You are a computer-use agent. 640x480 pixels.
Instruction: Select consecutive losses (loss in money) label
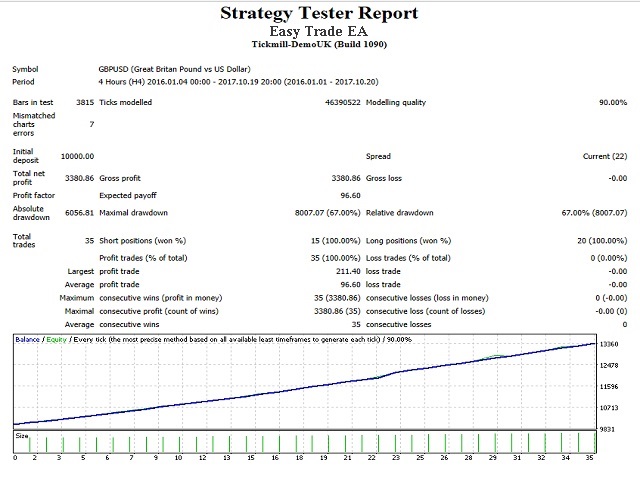tap(427, 298)
